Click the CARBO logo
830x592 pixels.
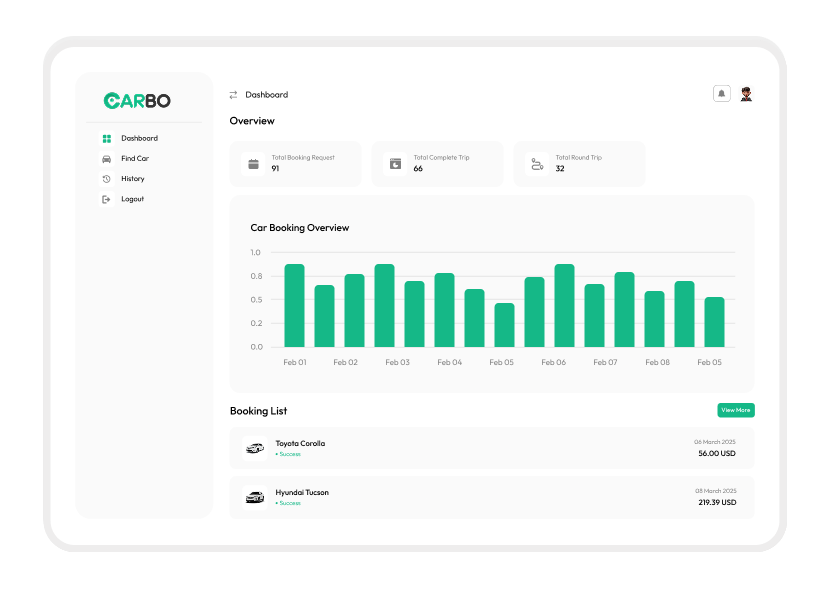(137, 101)
